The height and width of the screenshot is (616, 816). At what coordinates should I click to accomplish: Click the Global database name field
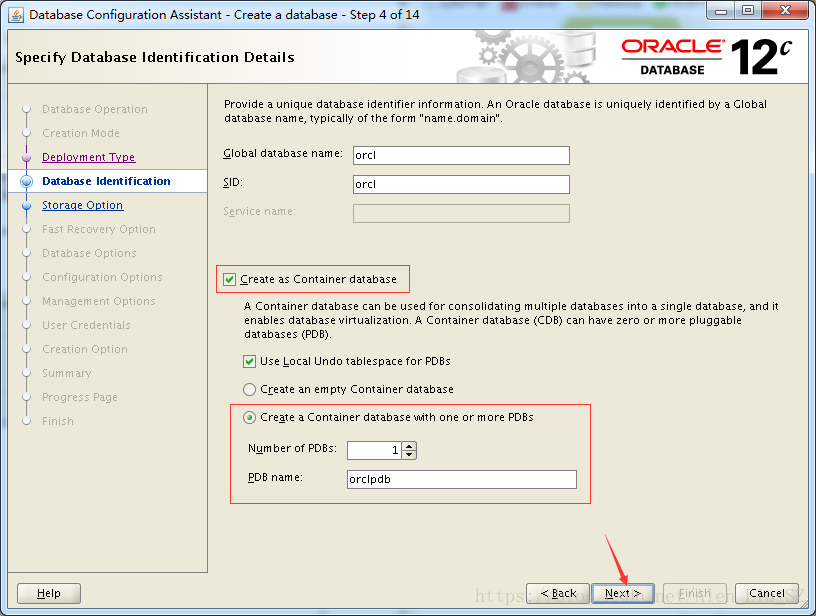(461, 156)
